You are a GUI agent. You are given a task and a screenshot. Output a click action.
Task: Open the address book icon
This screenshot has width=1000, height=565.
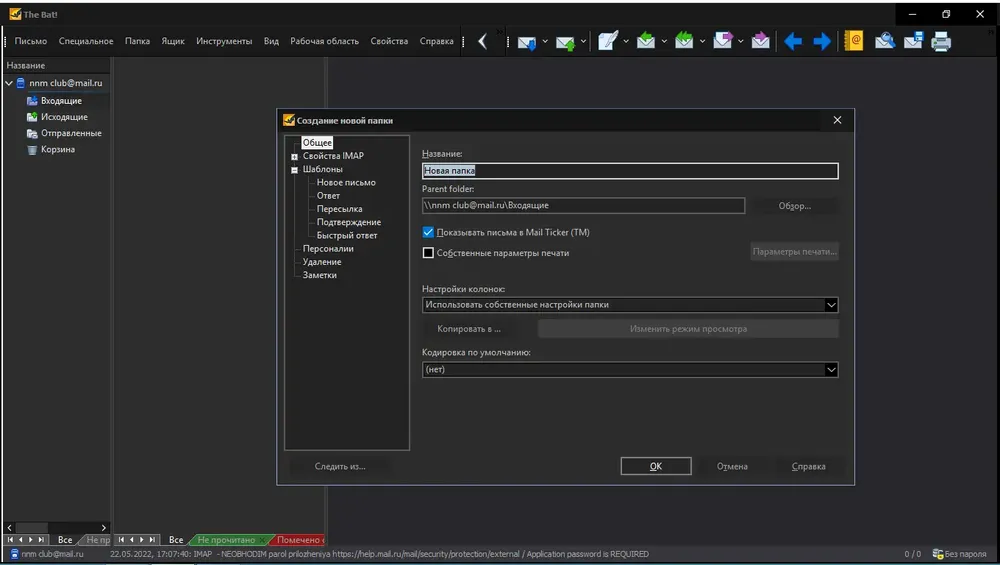[853, 41]
